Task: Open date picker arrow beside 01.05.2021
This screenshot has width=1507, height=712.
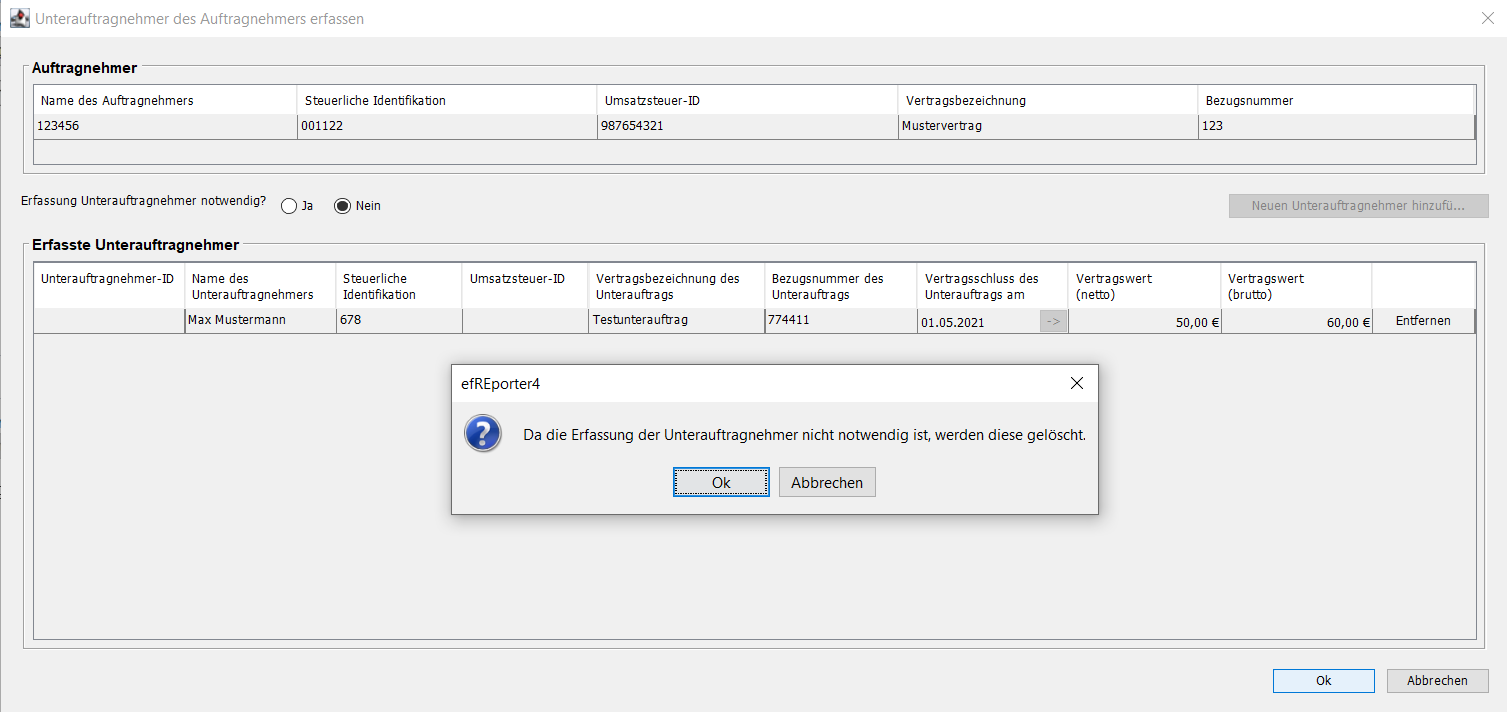Action: point(1054,321)
